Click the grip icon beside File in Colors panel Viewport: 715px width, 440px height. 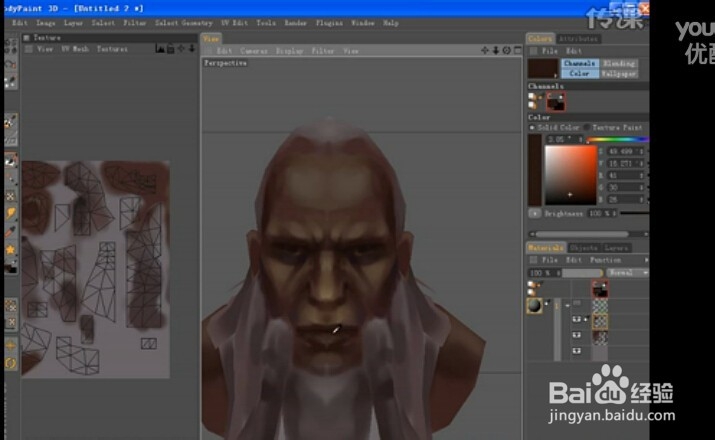pos(533,51)
